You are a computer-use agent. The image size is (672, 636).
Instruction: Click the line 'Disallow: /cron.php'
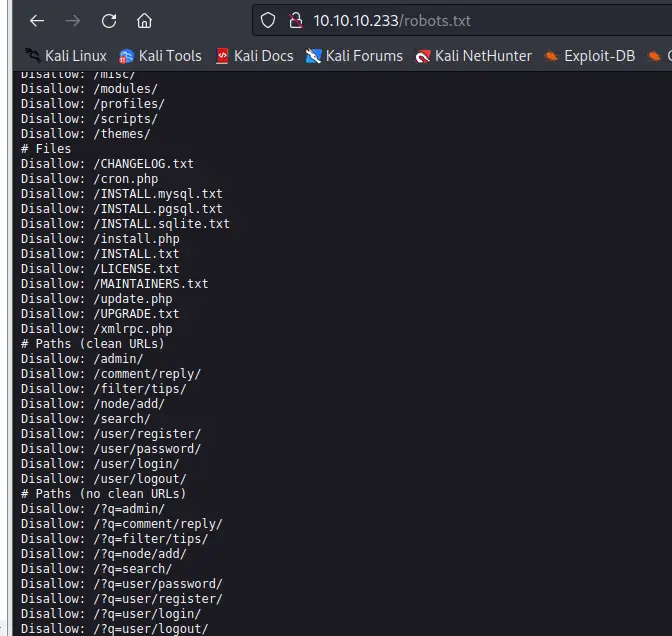tap(90, 179)
